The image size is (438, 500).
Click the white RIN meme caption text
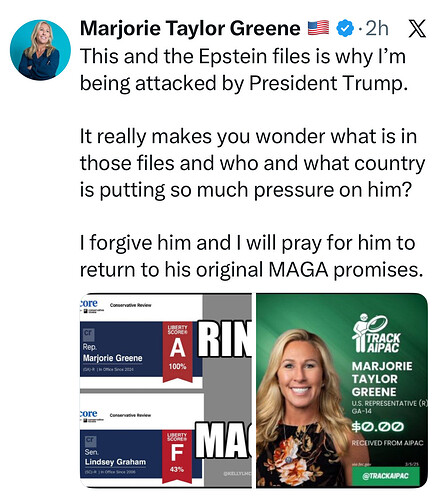[224, 339]
